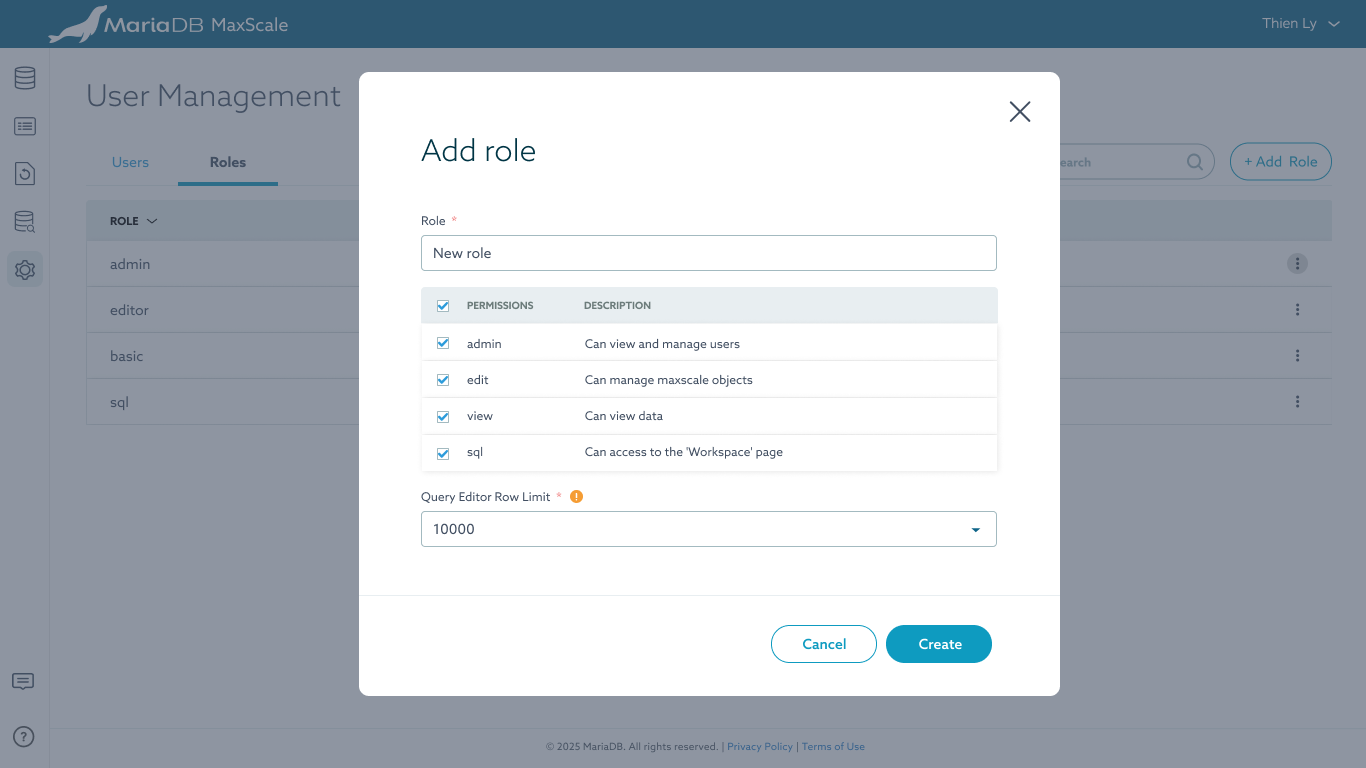Uncheck the admin permission checkbox

click(443, 343)
